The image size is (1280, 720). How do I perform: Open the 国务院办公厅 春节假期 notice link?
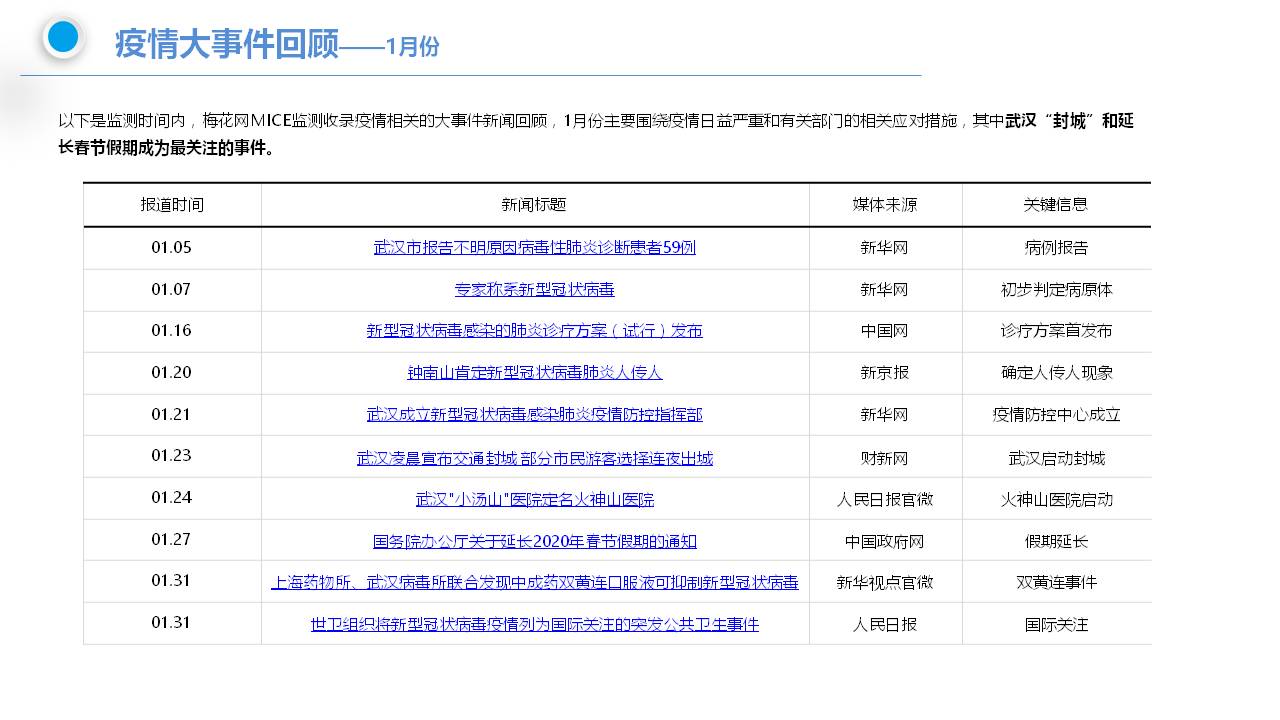click(534, 541)
